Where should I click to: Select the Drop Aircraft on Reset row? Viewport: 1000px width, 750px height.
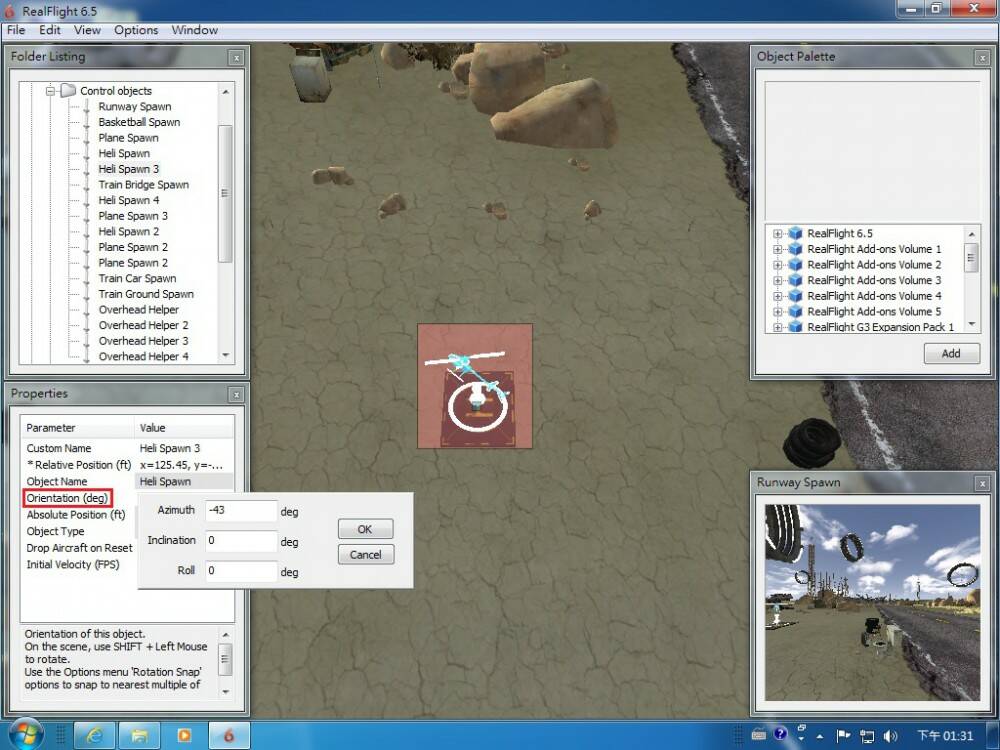point(79,548)
